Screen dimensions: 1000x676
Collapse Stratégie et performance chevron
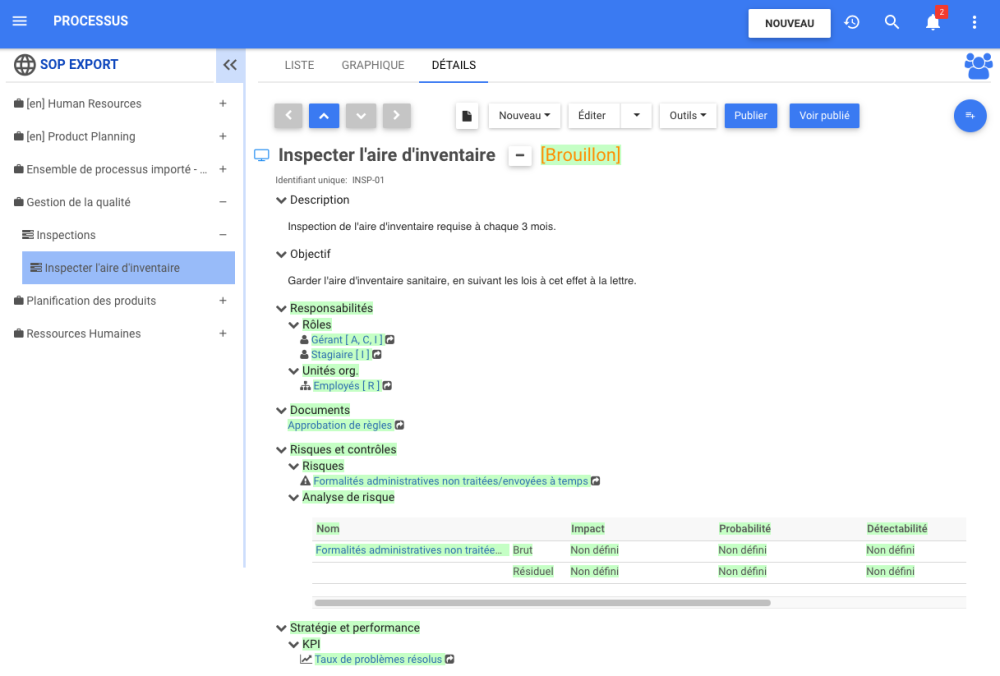click(x=281, y=628)
